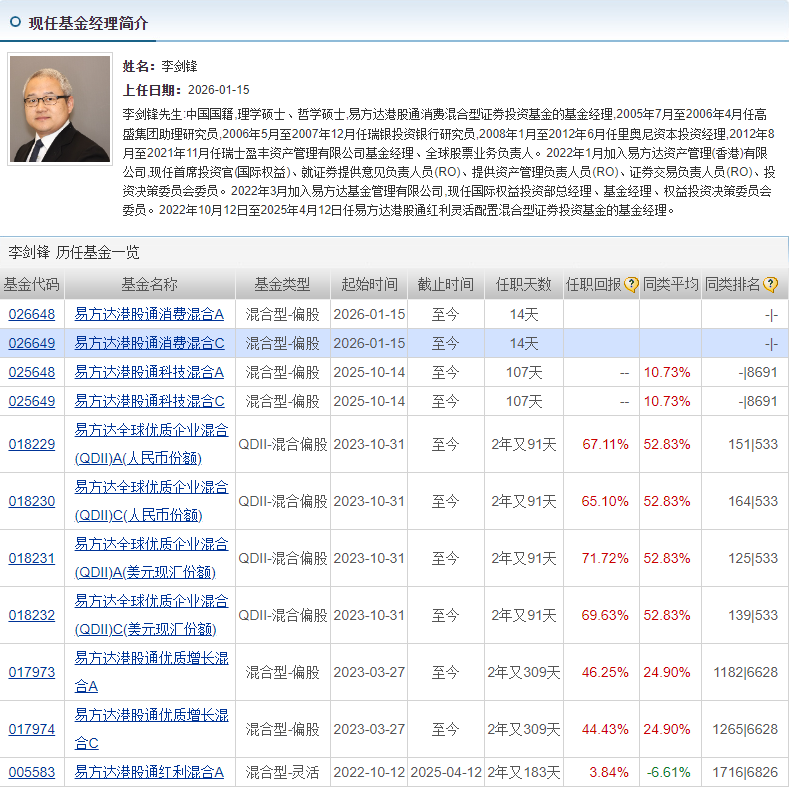Open fund code link 018230
This screenshot has height=800, width=792.
point(32,502)
